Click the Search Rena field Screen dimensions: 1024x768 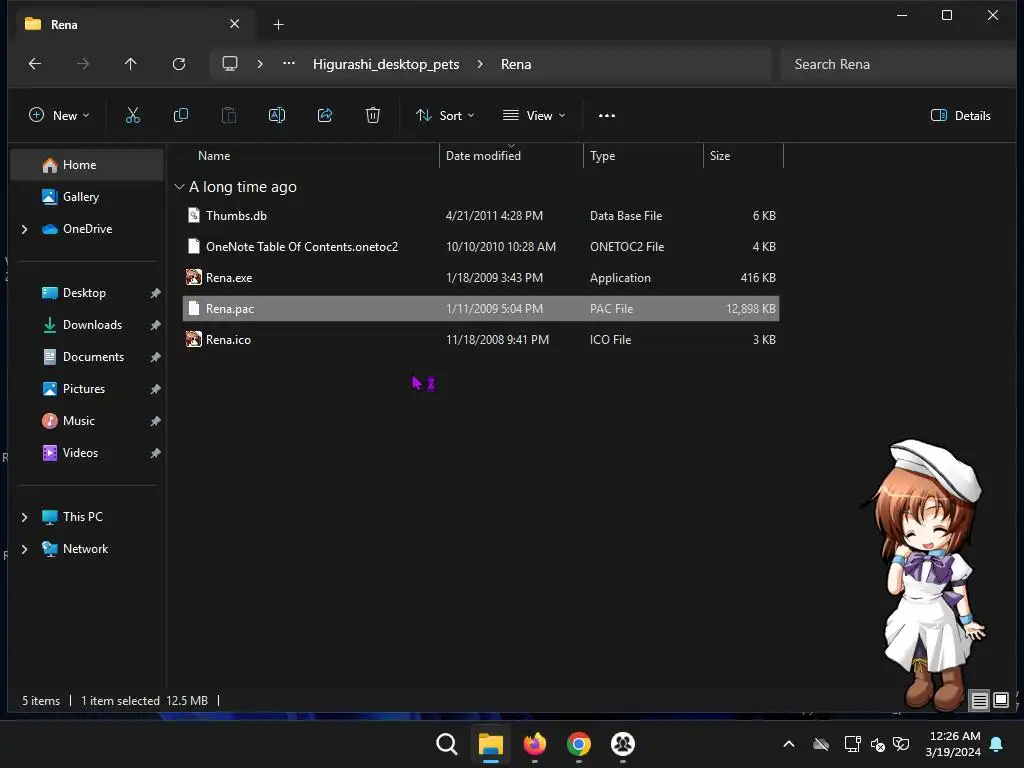[x=897, y=64]
